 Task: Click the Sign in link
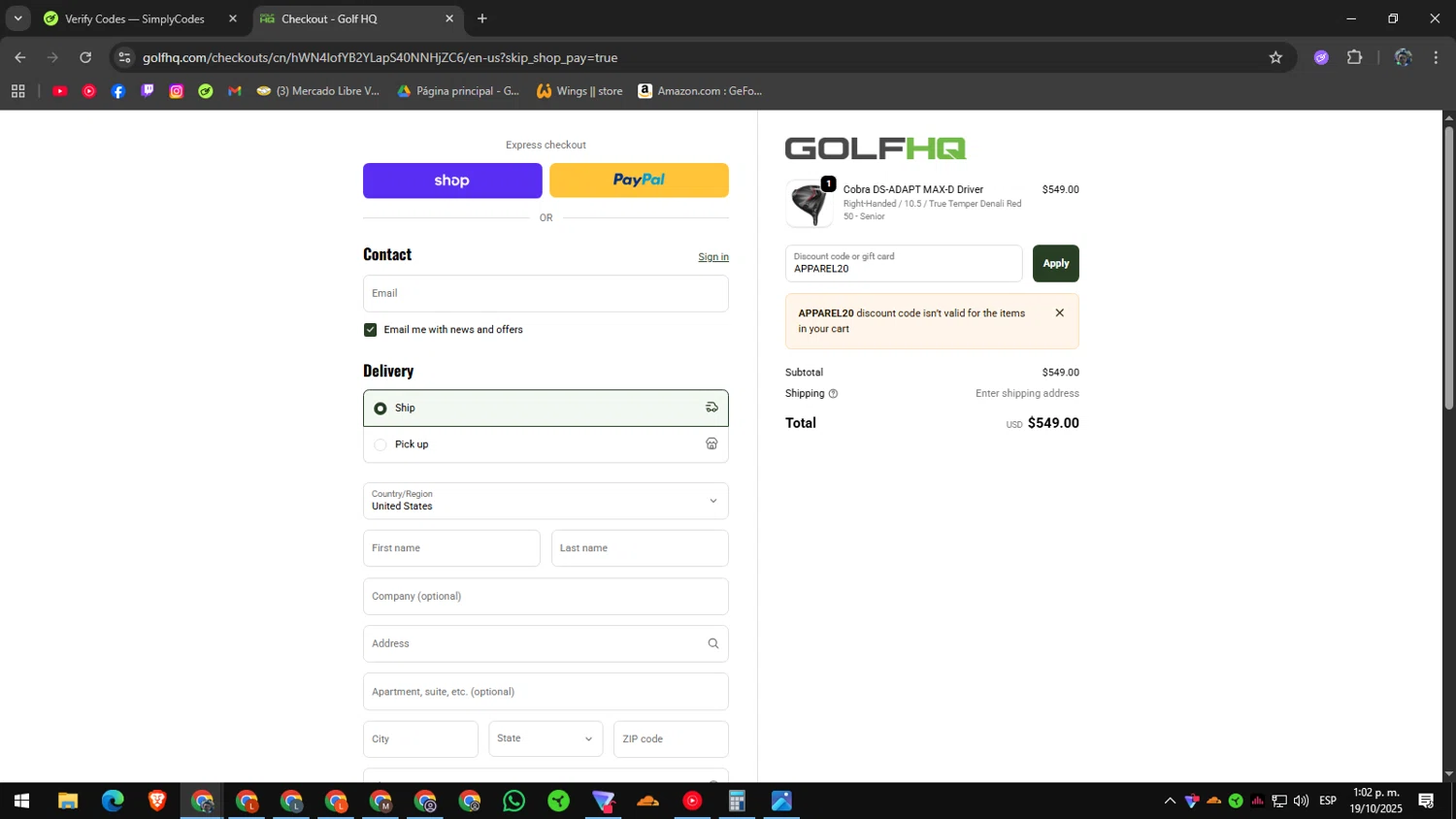tap(713, 257)
